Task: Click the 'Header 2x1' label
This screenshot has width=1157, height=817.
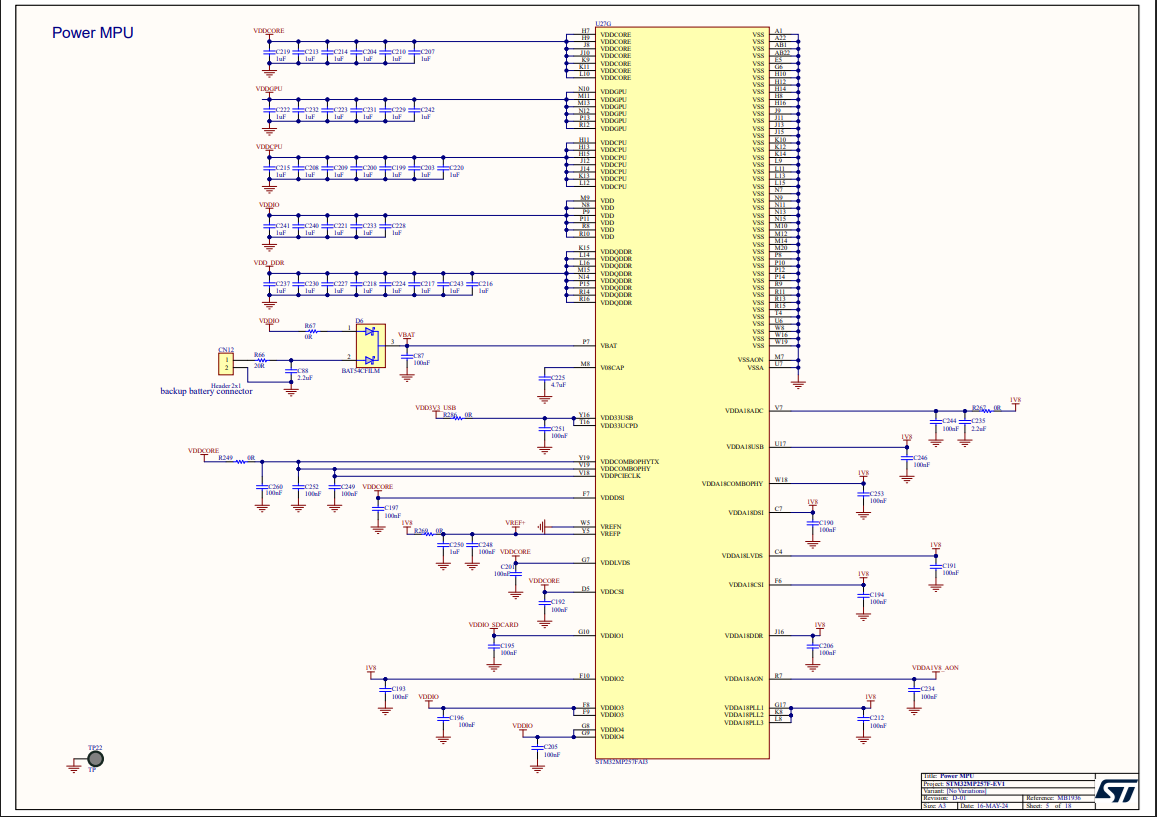Action: click(x=226, y=385)
